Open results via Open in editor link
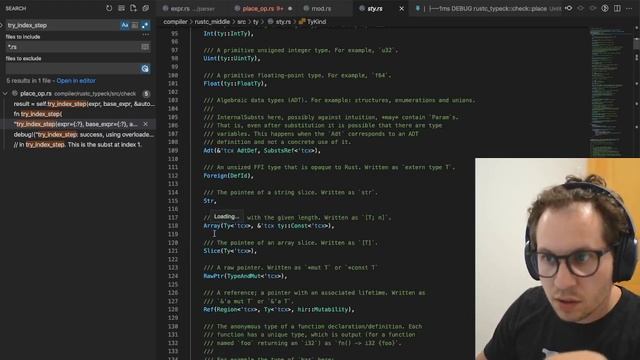The height and width of the screenshot is (360, 640). tap(76, 81)
